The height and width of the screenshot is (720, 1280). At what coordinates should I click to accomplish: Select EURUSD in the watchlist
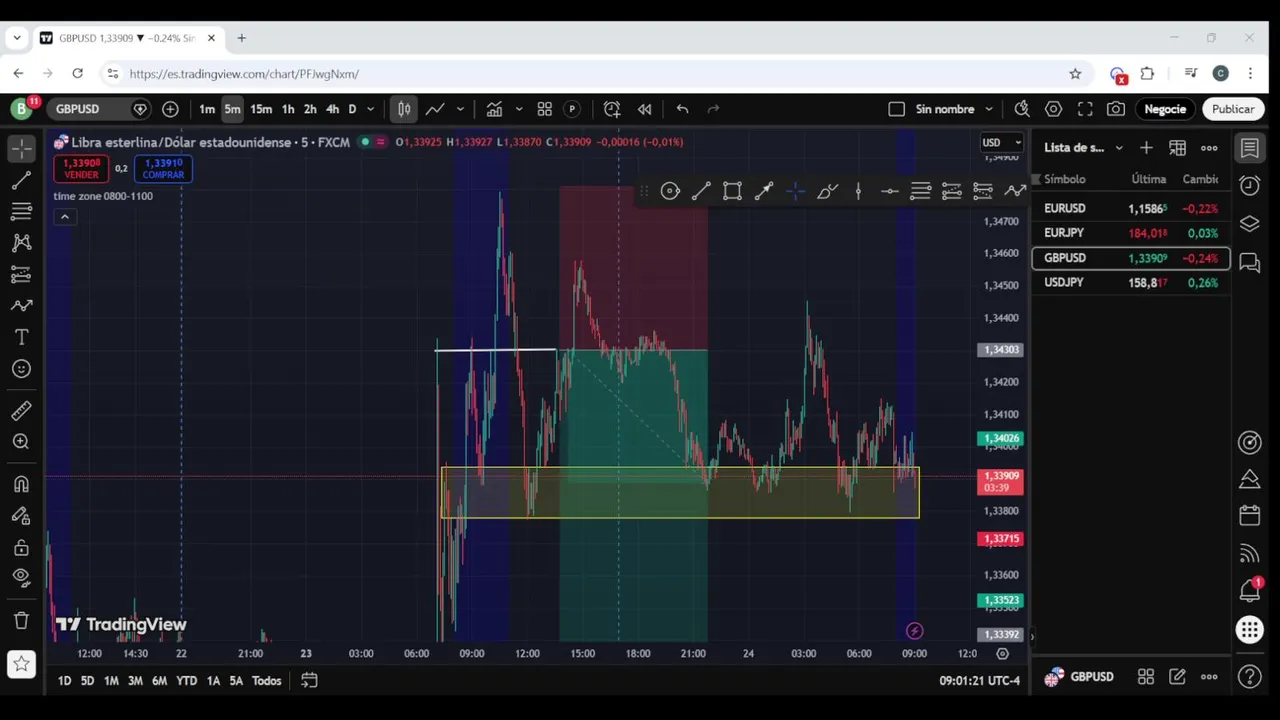1131,209
